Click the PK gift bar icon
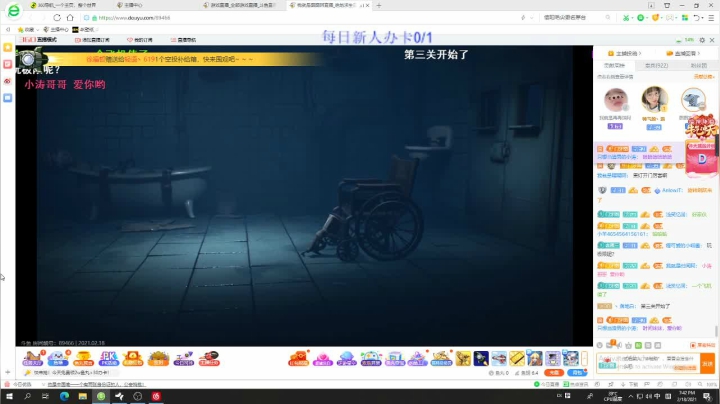This screenshot has width=720, height=404. click(x=109, y=358)
